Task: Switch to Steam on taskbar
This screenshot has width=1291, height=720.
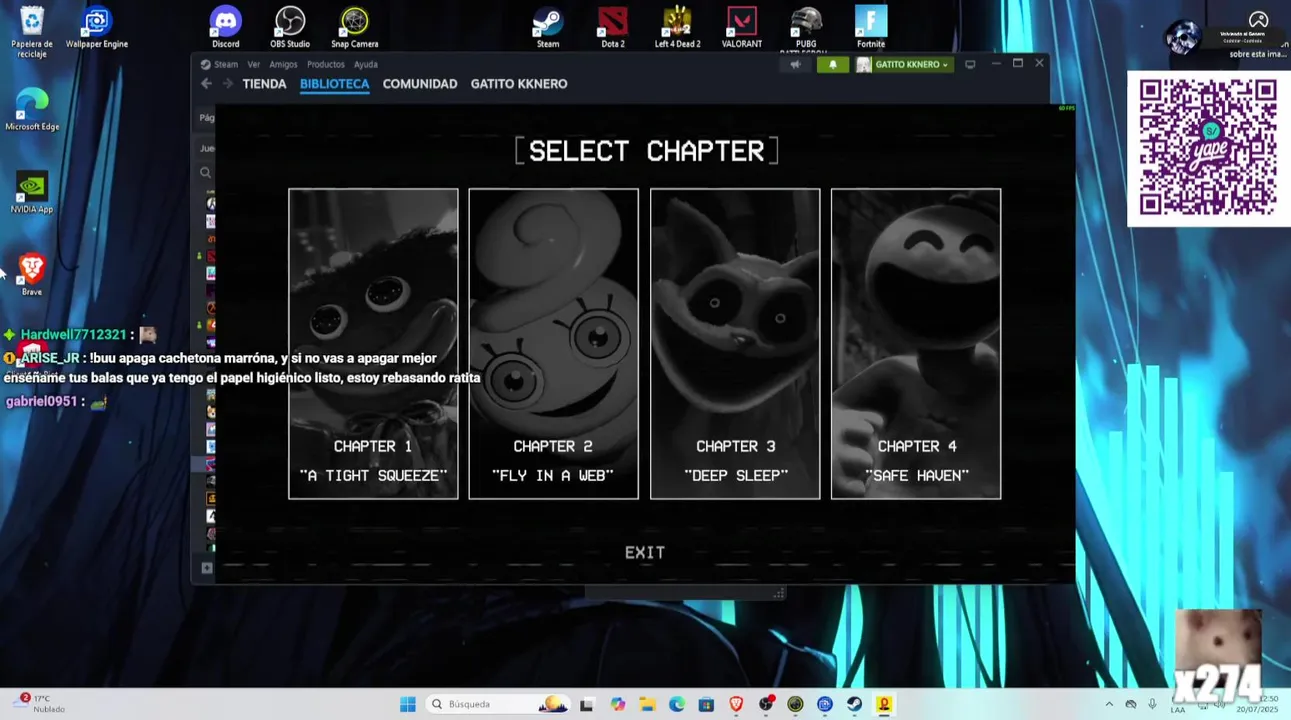Action: (854, 704)
